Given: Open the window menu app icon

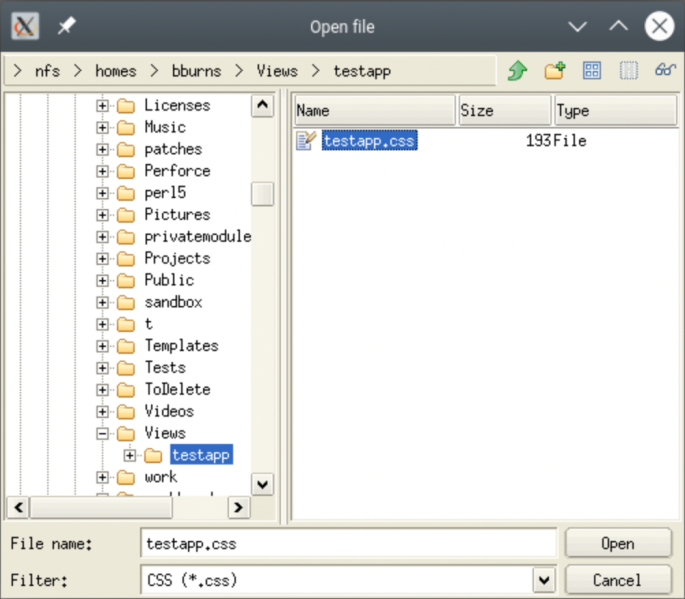Looking at the screenshot, I should pyautogui.click(x=25, y=27).
